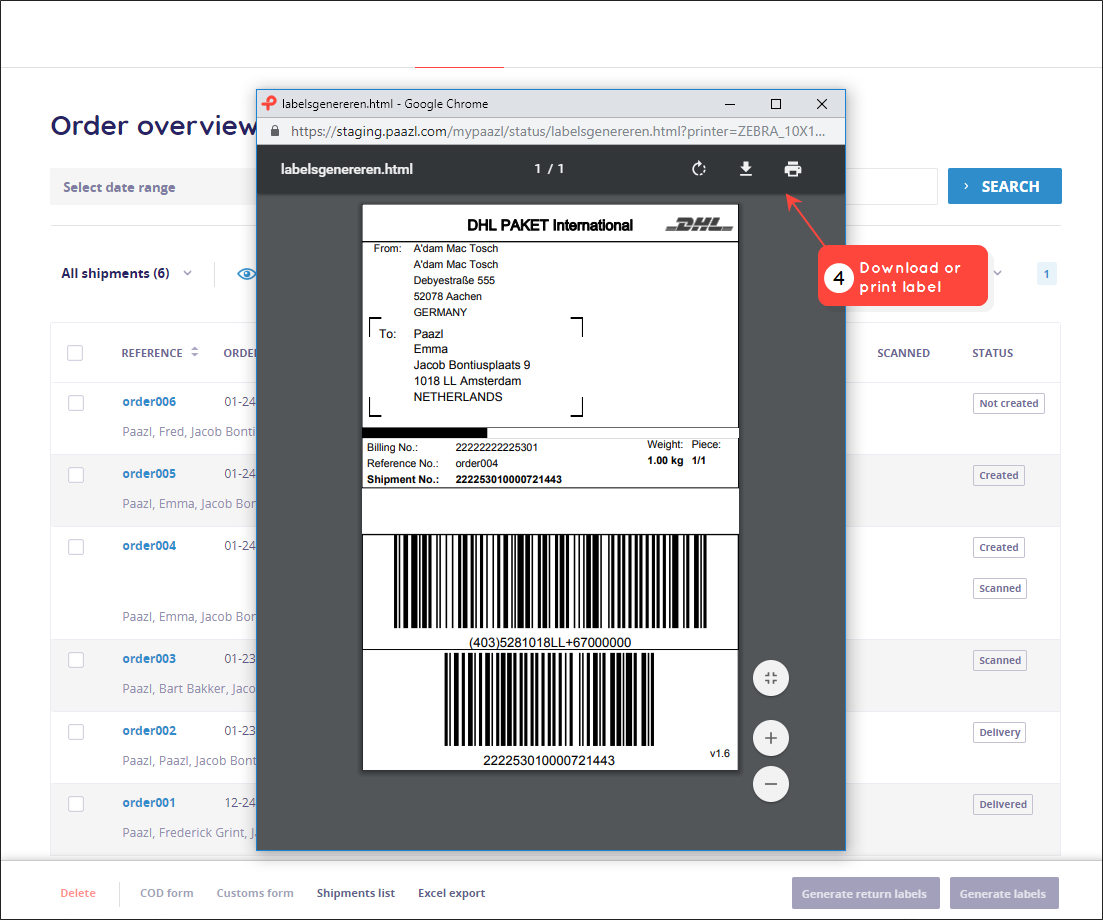Open the order006 reference link

(149, 402)
